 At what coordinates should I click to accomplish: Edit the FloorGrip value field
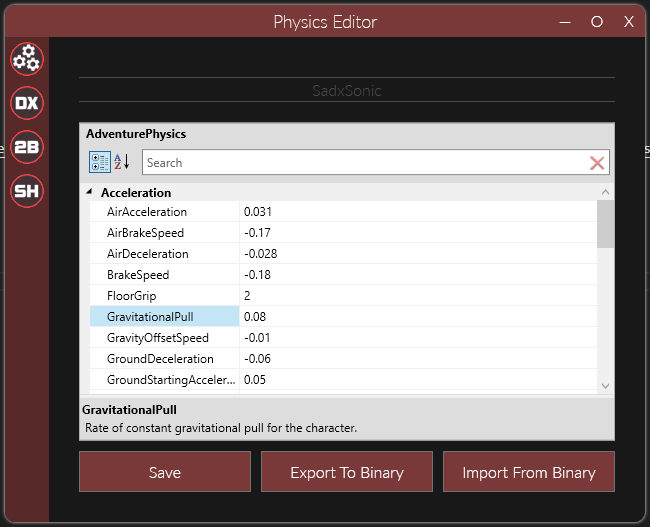click(415, 296)
